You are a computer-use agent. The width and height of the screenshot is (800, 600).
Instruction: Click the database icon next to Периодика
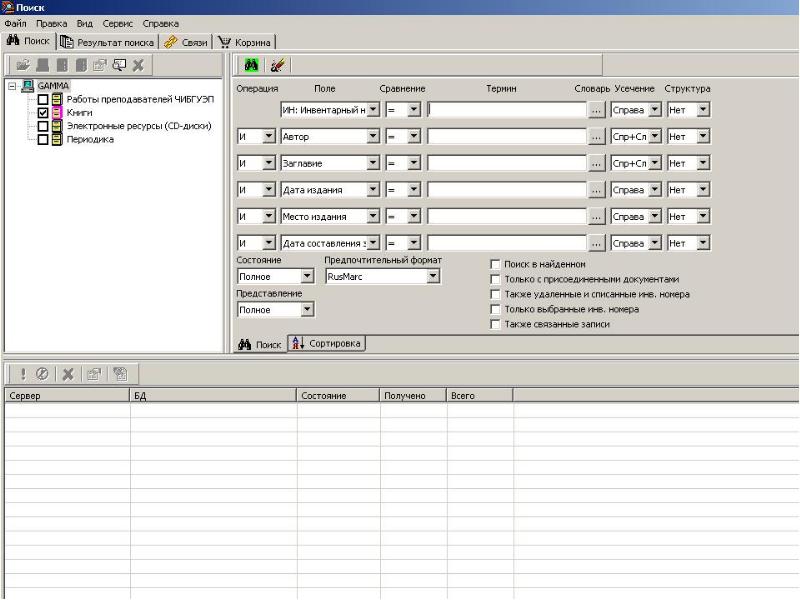point(57,139)
